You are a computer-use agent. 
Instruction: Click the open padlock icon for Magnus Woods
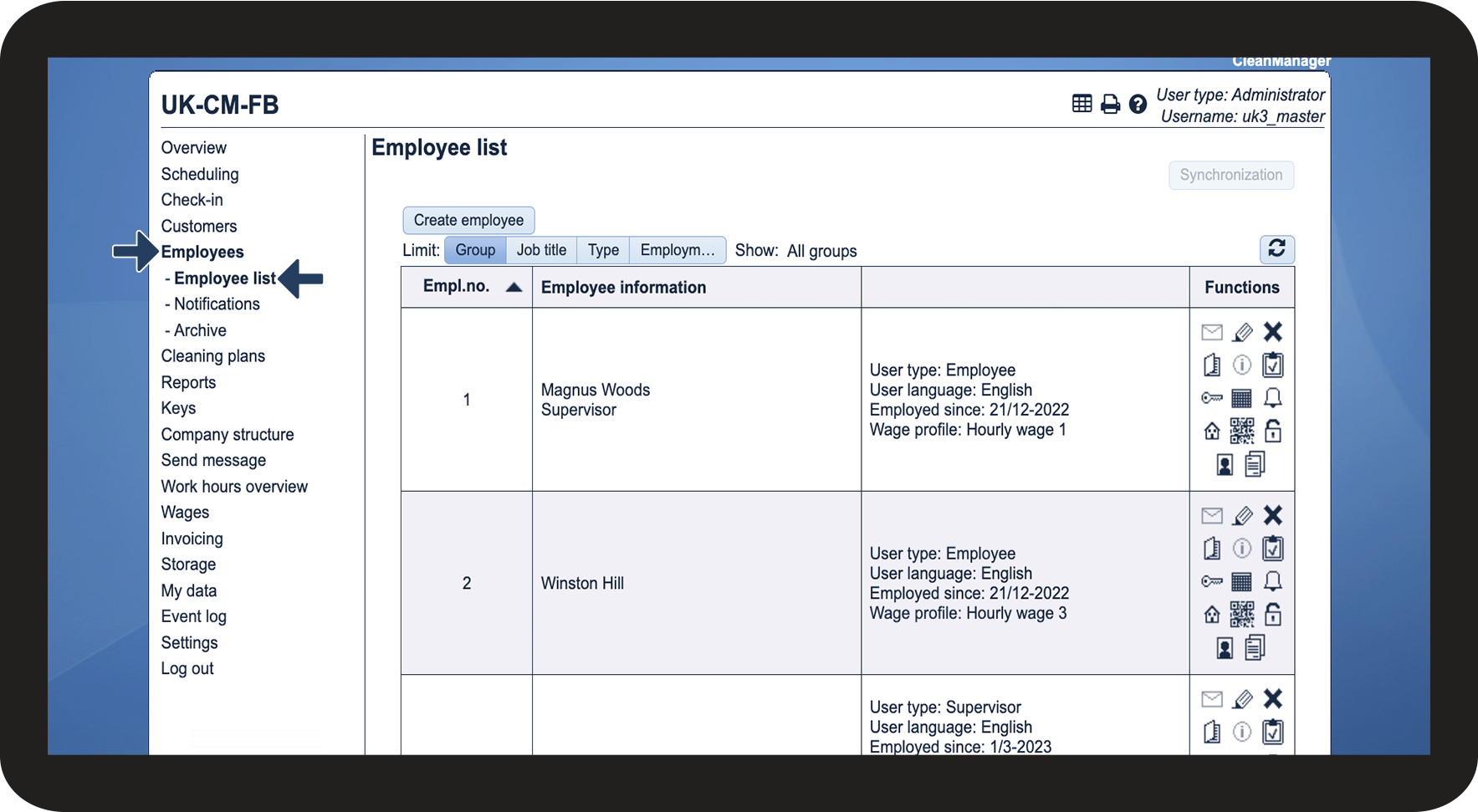1272,432
